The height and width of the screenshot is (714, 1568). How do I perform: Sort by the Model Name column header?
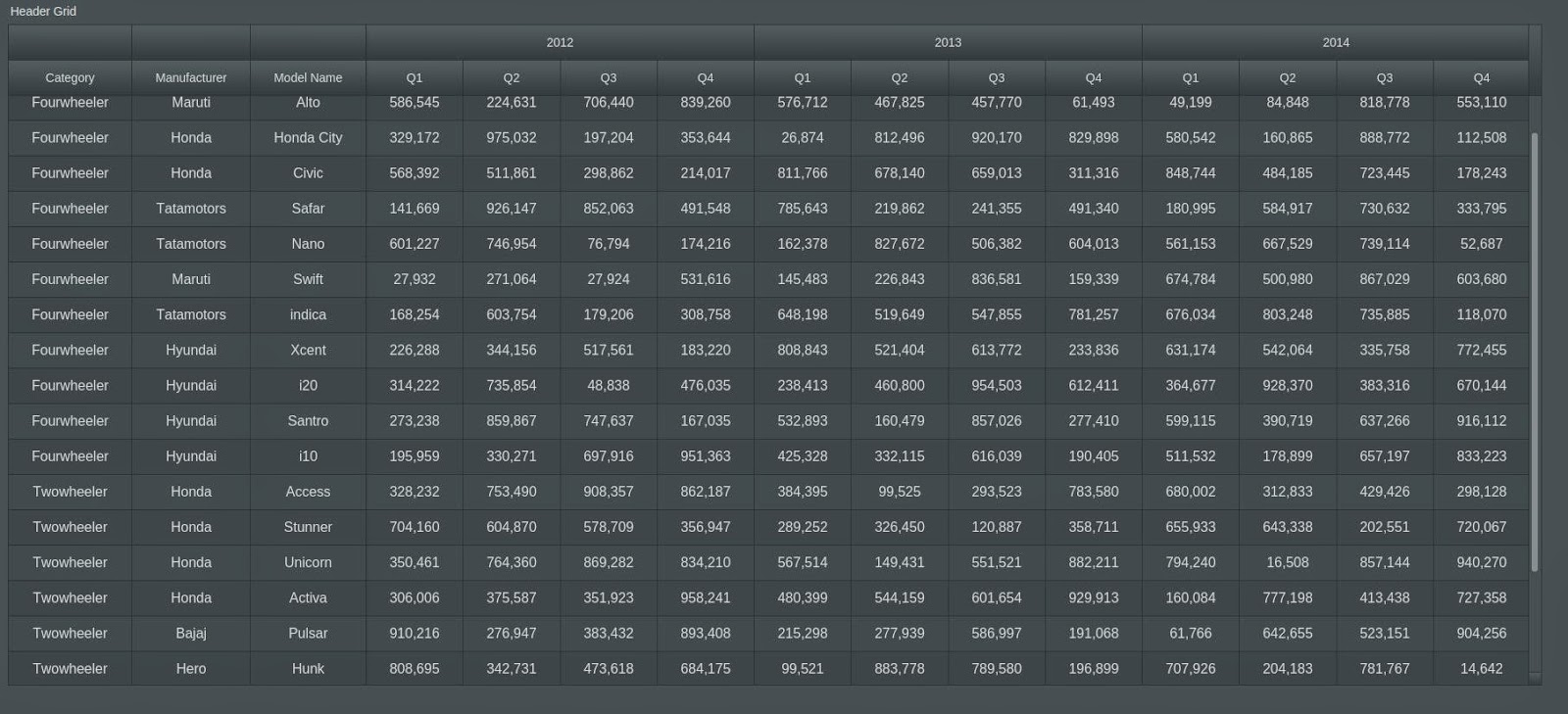point(308,77)
